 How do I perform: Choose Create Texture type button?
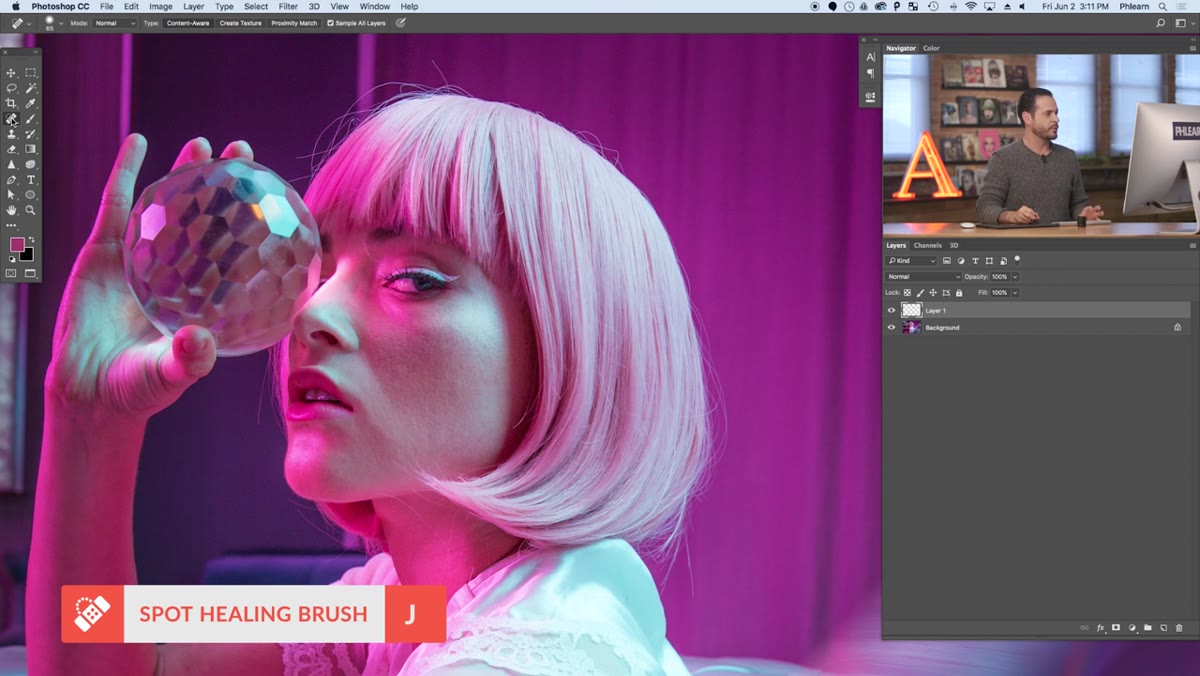tap(240, 23)
